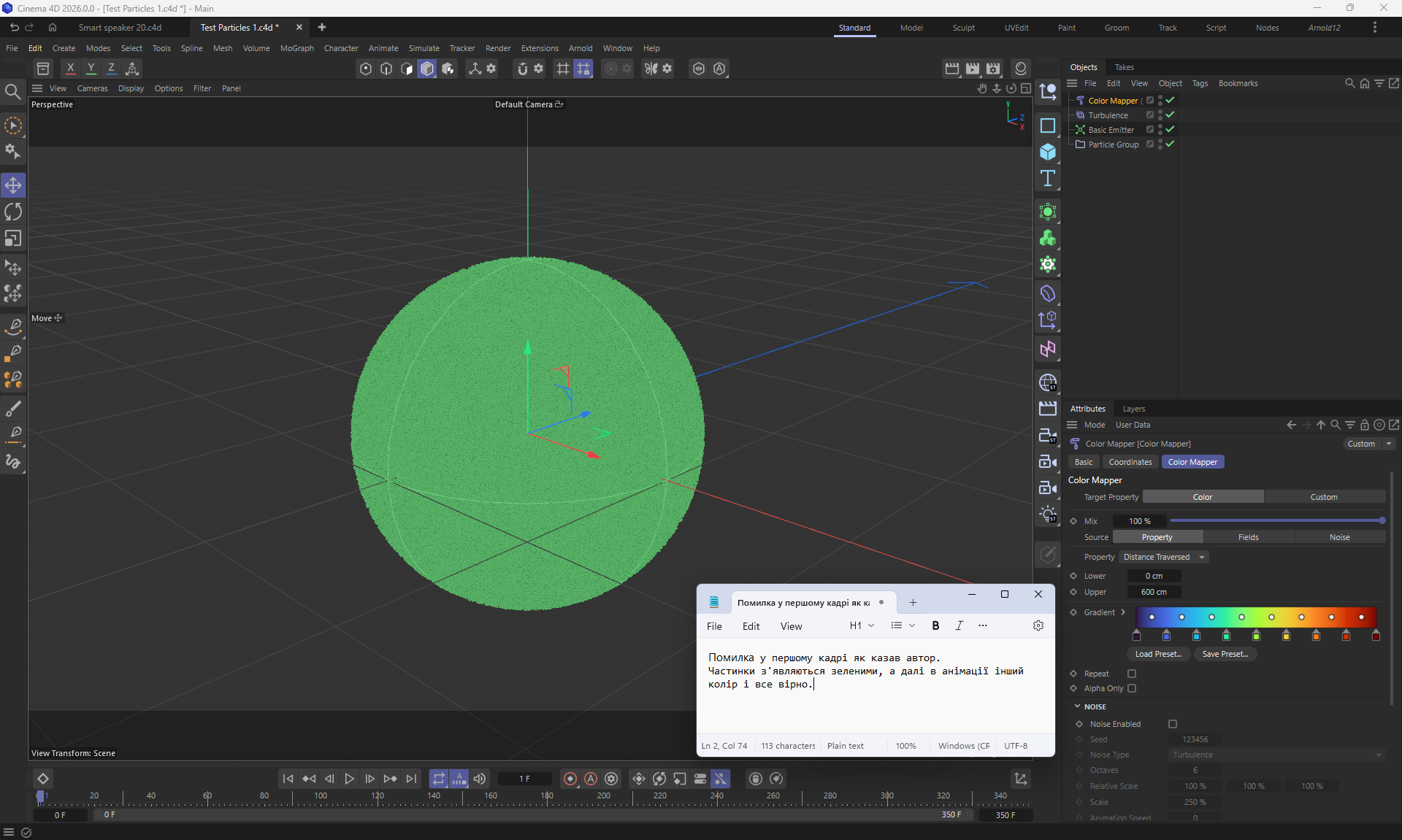The width and height of the screenshot is (1402, 840).
Task: Toggle the X axis lock icon
Action: pos(70,69)
